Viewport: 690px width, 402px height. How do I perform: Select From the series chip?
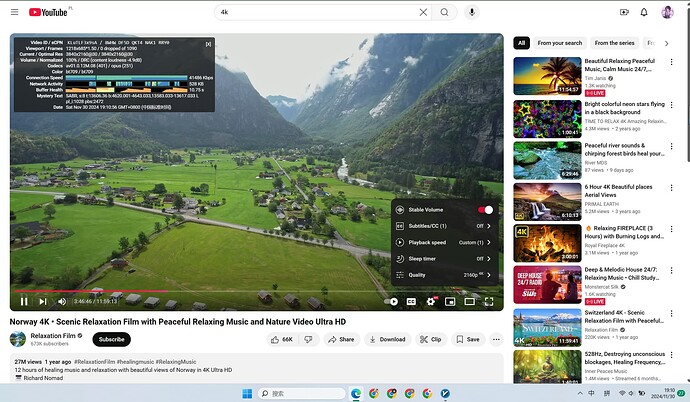click(x=614, y=43)
